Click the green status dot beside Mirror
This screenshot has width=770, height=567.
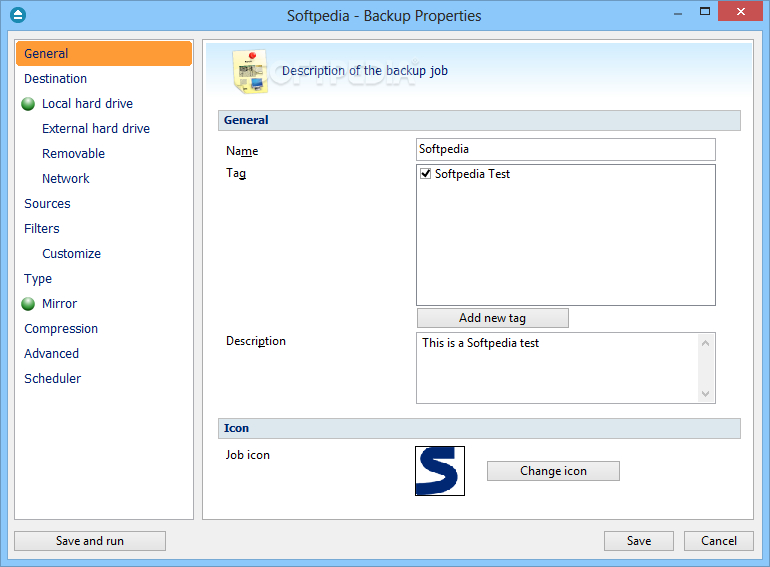28,304
